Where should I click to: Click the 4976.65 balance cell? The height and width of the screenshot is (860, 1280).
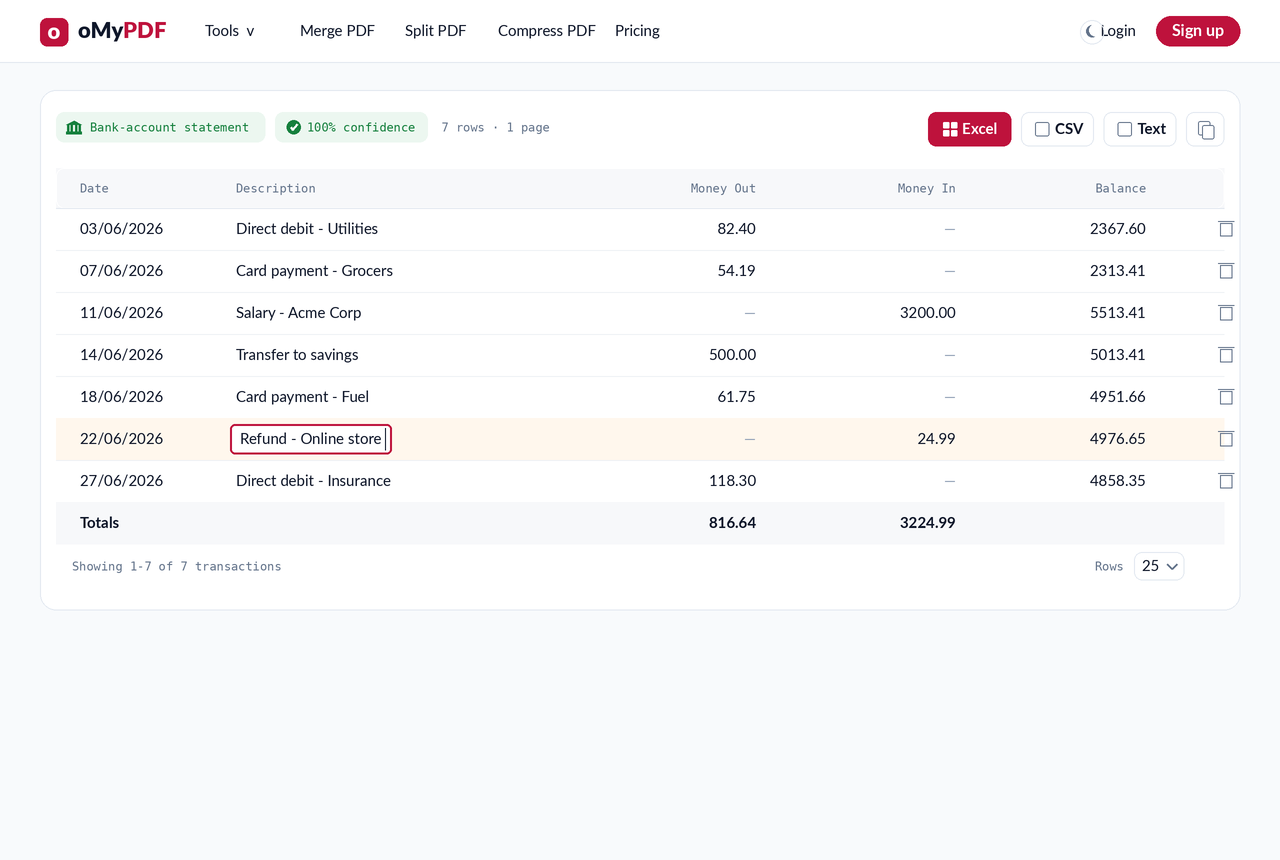tap(1118, 439)
